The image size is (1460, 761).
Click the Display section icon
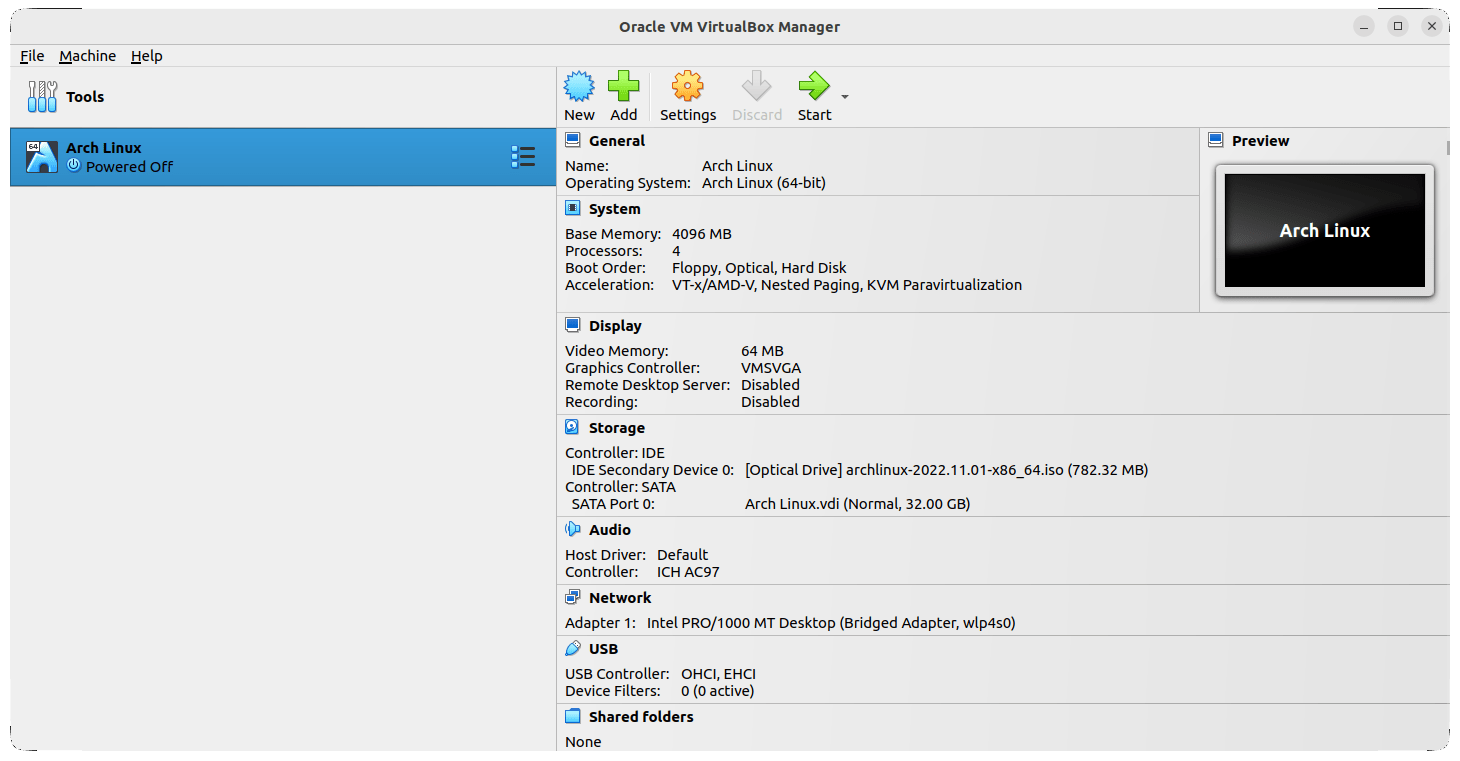pos(573,324)
